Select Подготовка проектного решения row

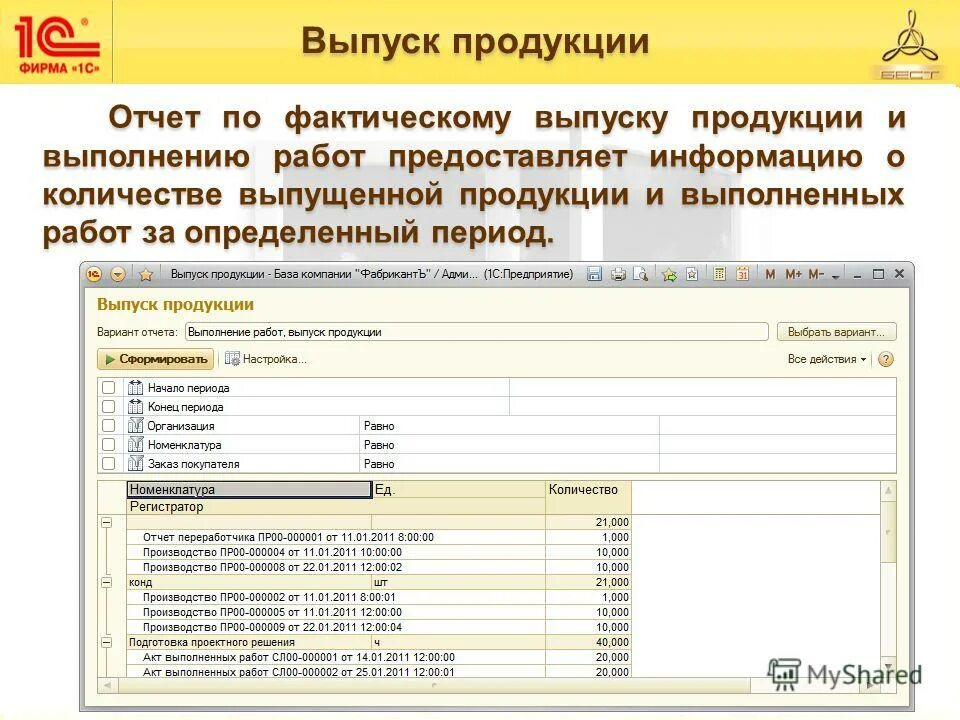pos(378,642)
